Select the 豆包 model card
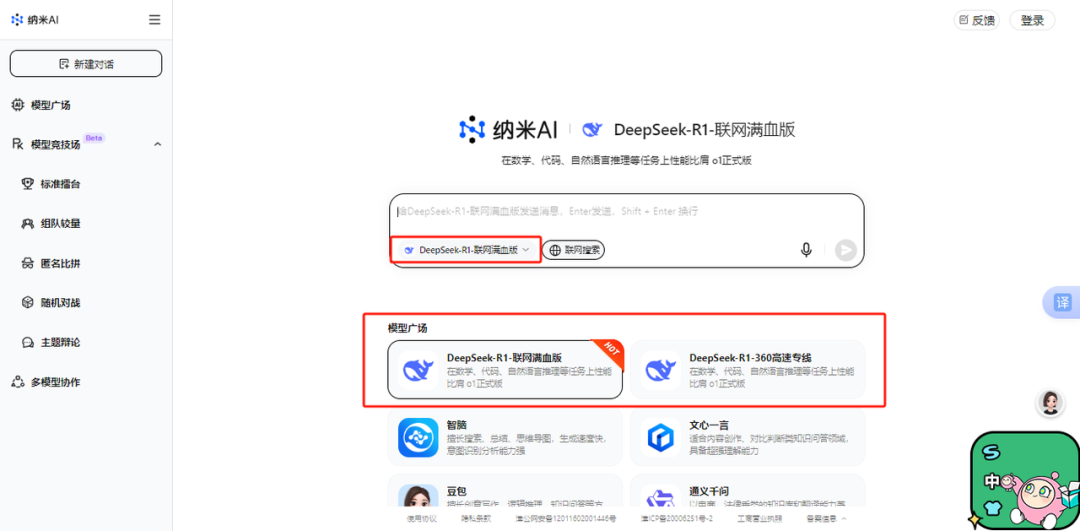Screen dimensions: 1080x531 tap(505, 492)
